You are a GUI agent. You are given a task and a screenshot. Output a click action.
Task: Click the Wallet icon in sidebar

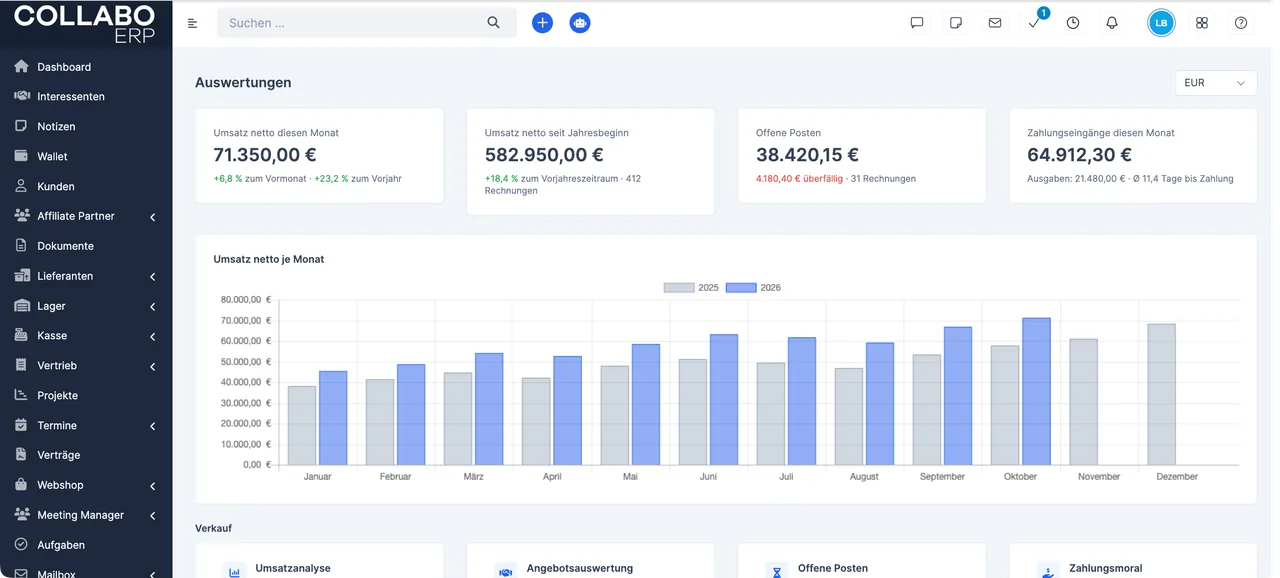point(21,156)
